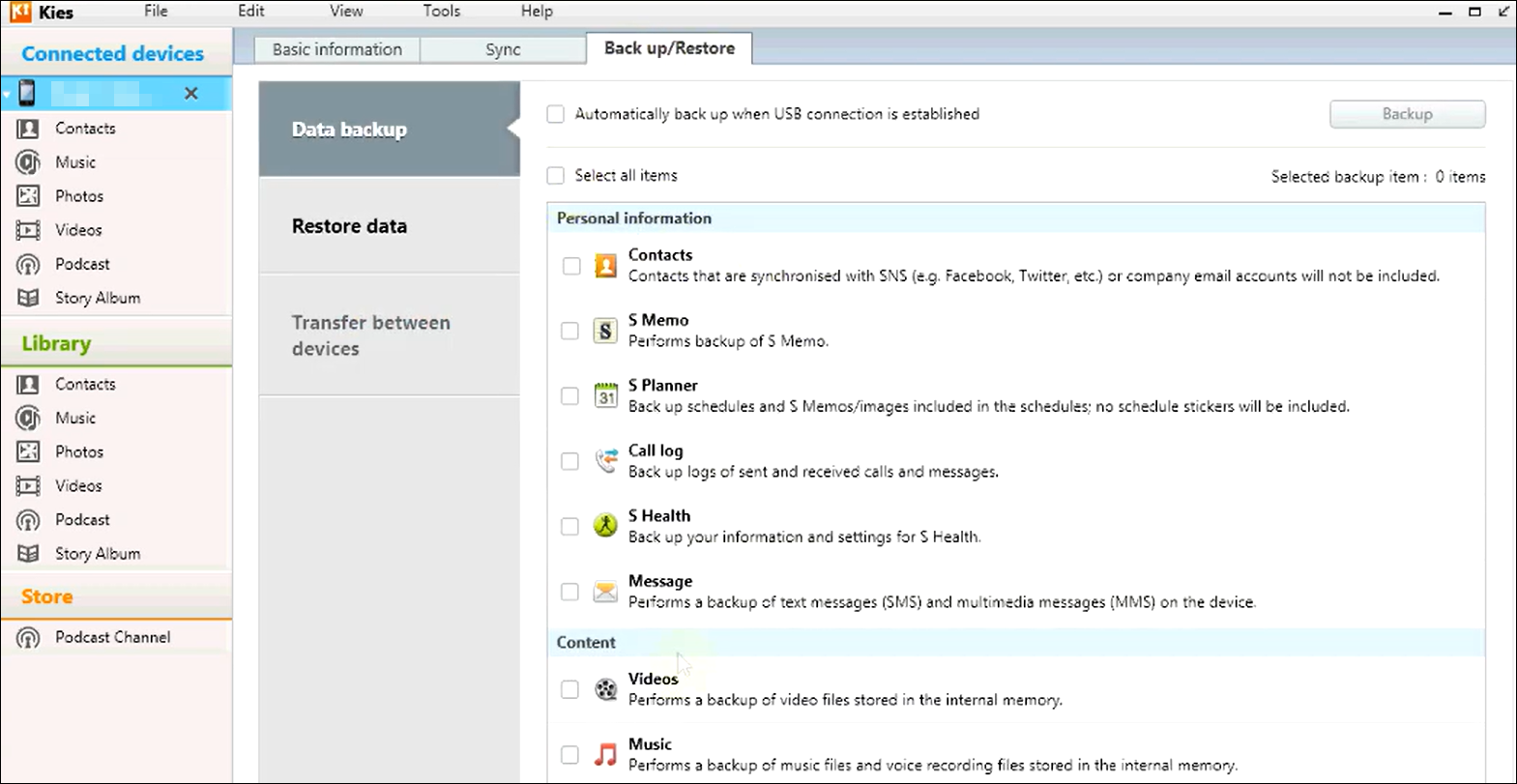The image size is (1517, 784).
Task: Open Videos in the Library section
Action: (x=77, y=485)
